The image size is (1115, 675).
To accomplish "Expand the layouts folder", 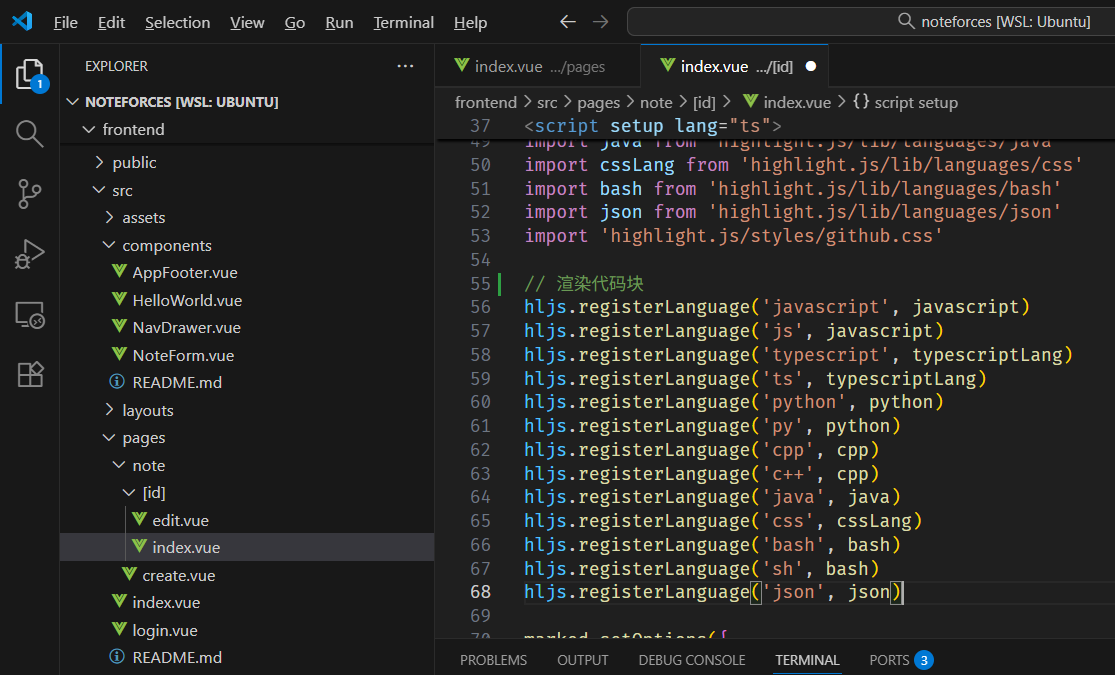I will (148, 410).
